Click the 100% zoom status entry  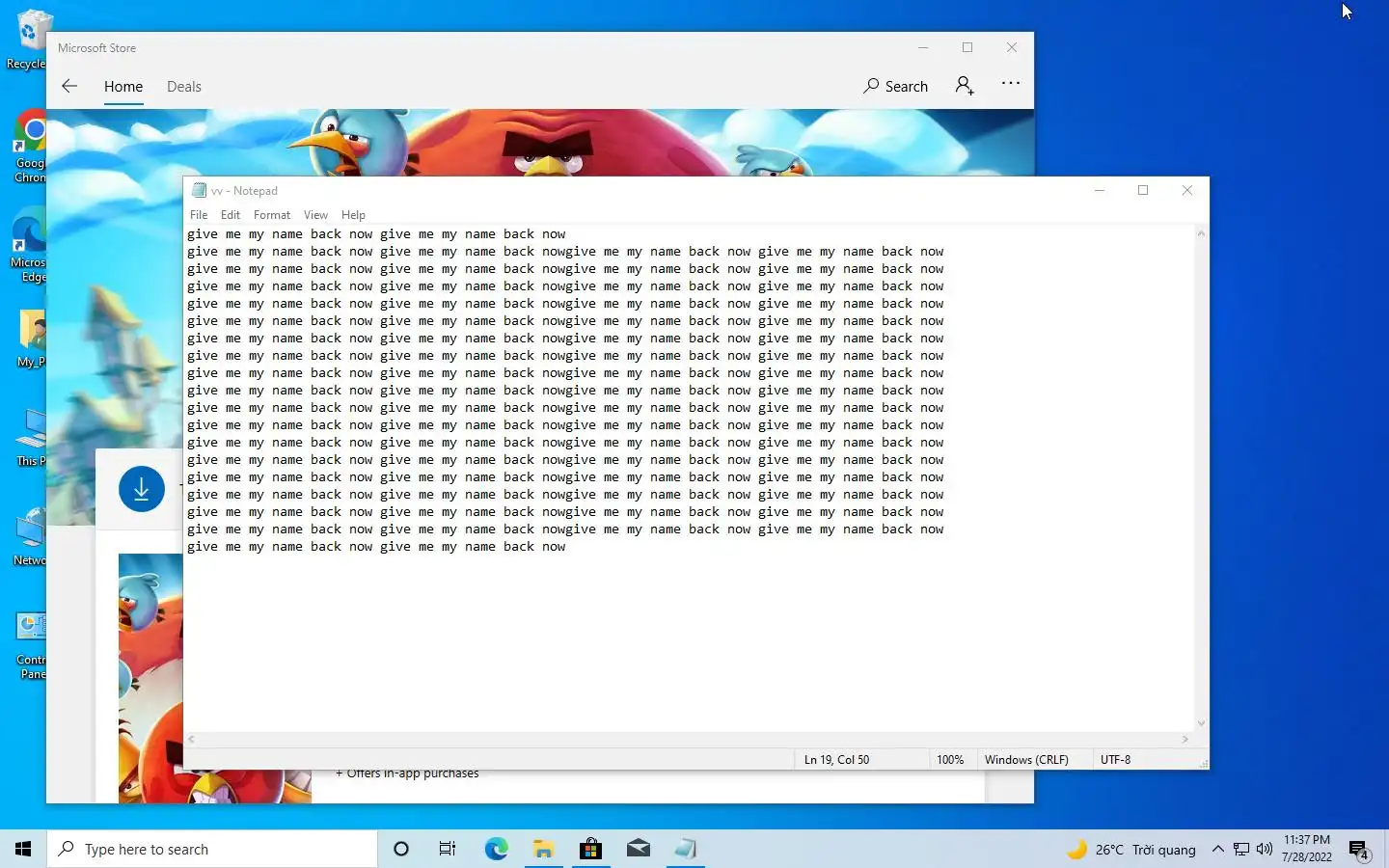950,760
